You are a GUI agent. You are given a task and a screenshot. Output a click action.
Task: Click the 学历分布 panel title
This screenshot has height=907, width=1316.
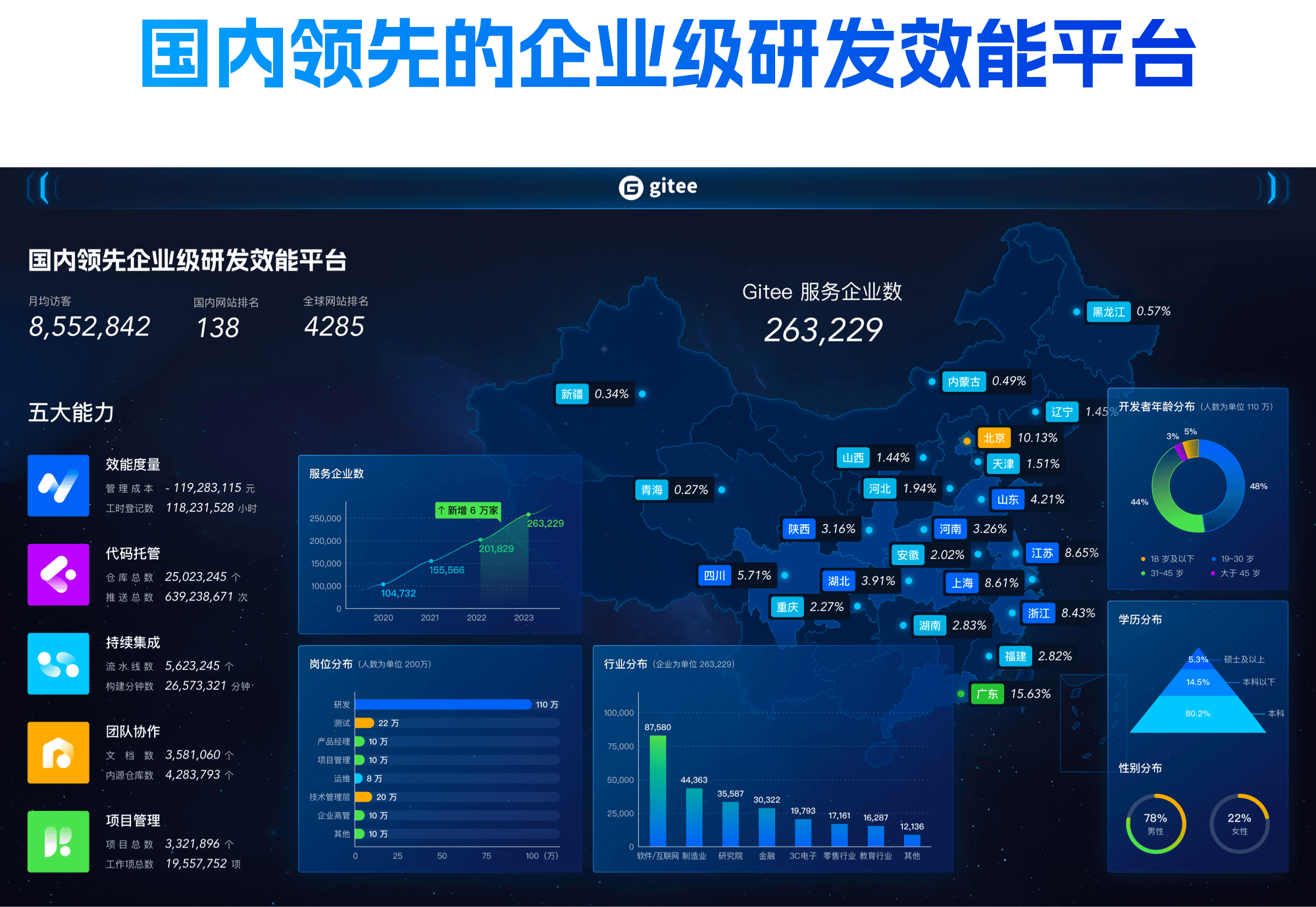(1140, 620)
